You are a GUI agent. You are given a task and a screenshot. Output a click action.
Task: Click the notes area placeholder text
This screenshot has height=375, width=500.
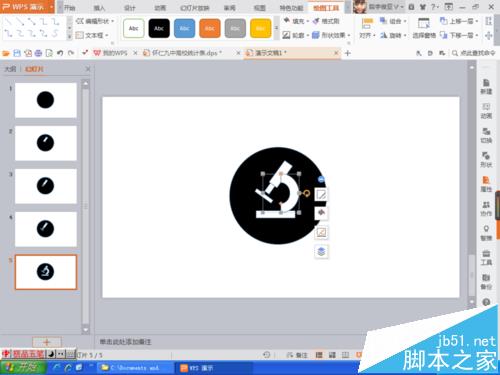(x=125, y=342)
